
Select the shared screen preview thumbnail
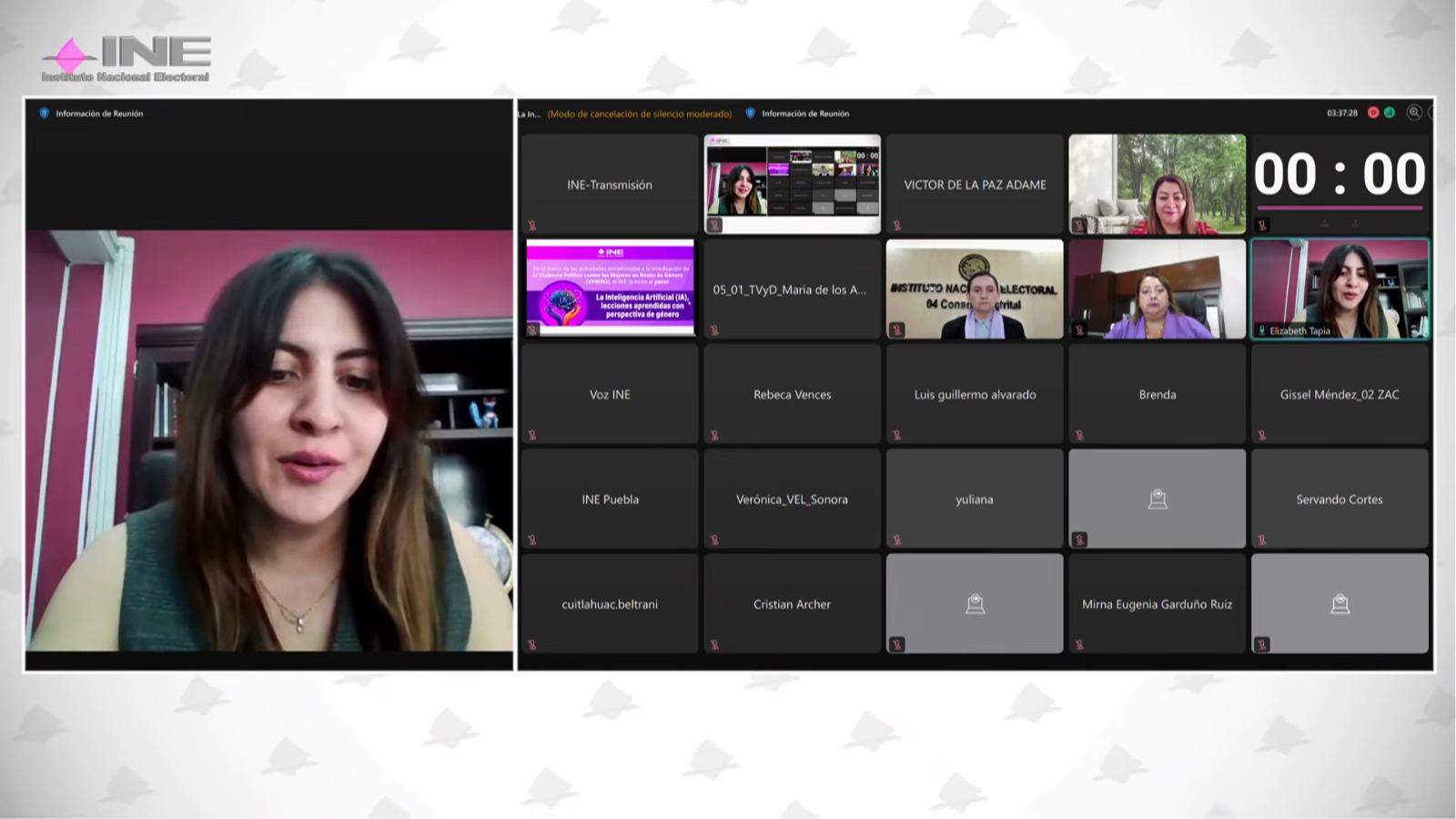tap(792, 185)
